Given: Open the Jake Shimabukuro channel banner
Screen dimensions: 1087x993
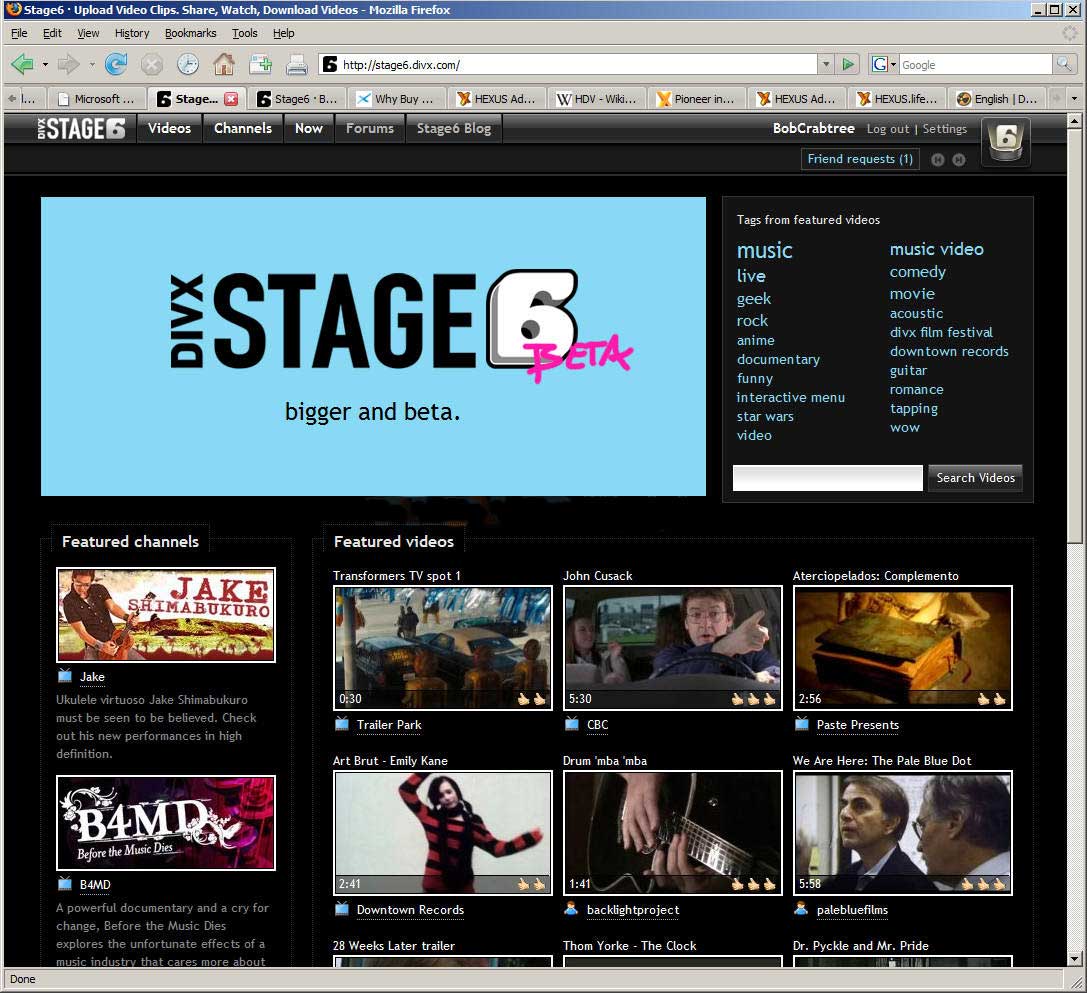Looking at the screenshot, I should (166, 615).
